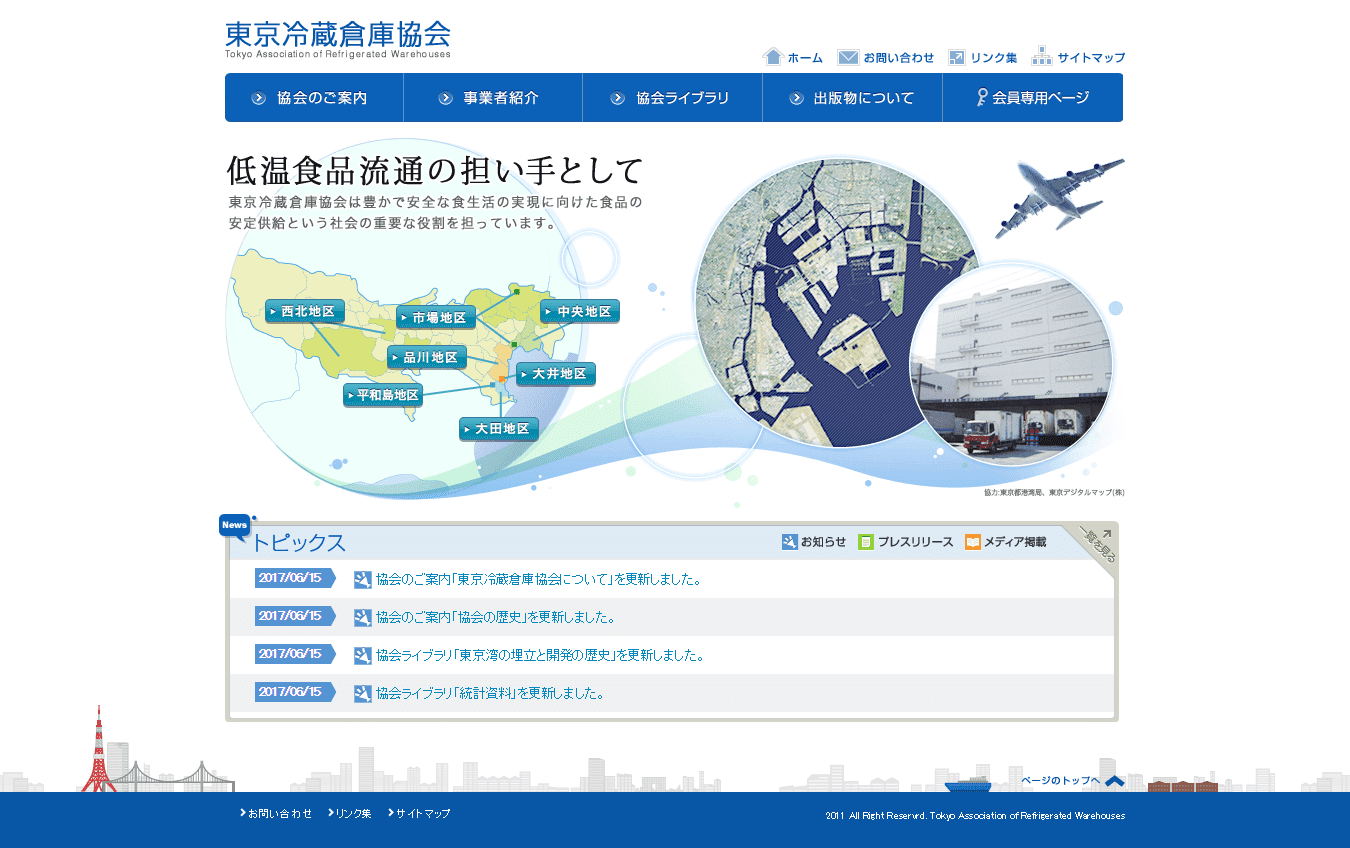The height and width of the screenshot is (848, 1350).
Task: Open the 事業者紹介 navigation menu
Action: coord(492,97)
